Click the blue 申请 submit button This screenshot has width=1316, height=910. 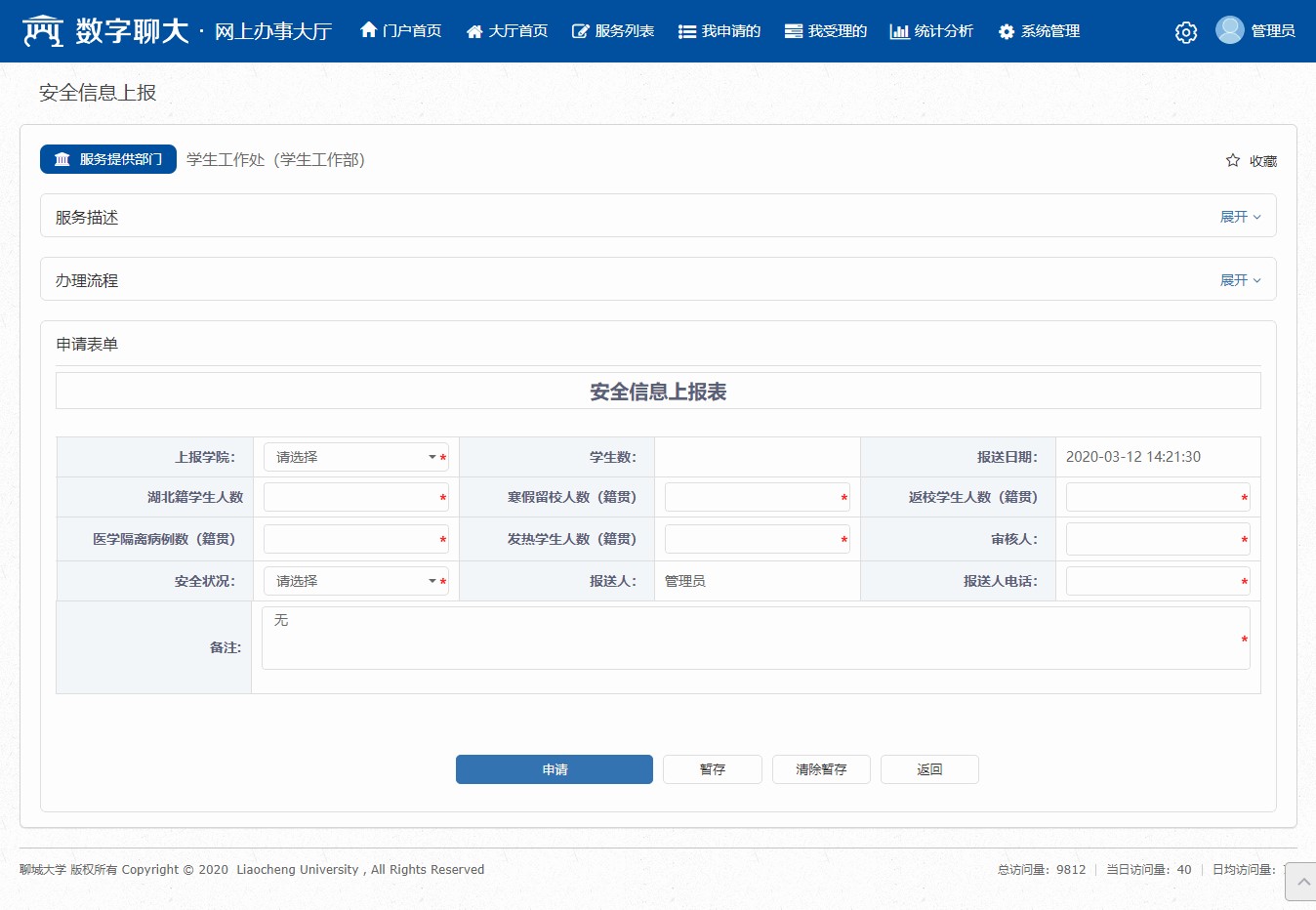554,769
